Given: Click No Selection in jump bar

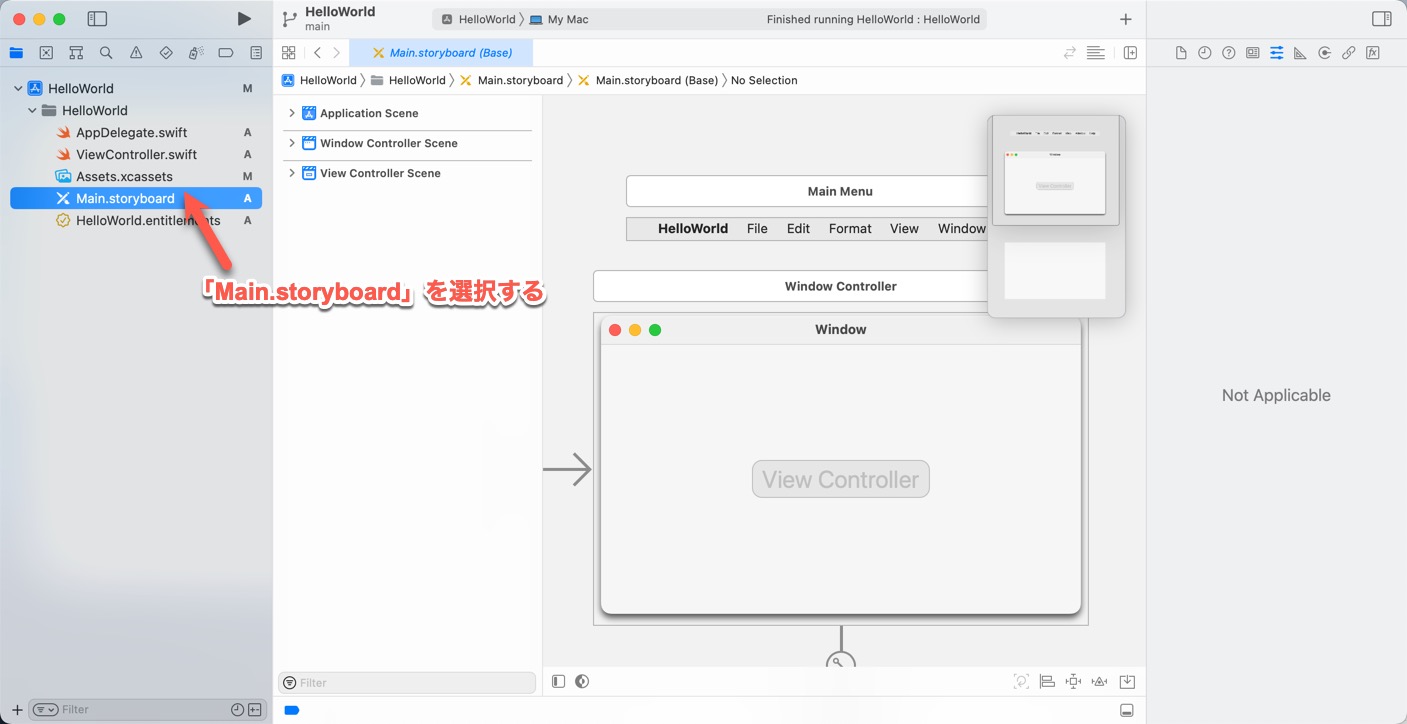Looking at the screenshot, I should pyautogui.click(x=764, y=80).
